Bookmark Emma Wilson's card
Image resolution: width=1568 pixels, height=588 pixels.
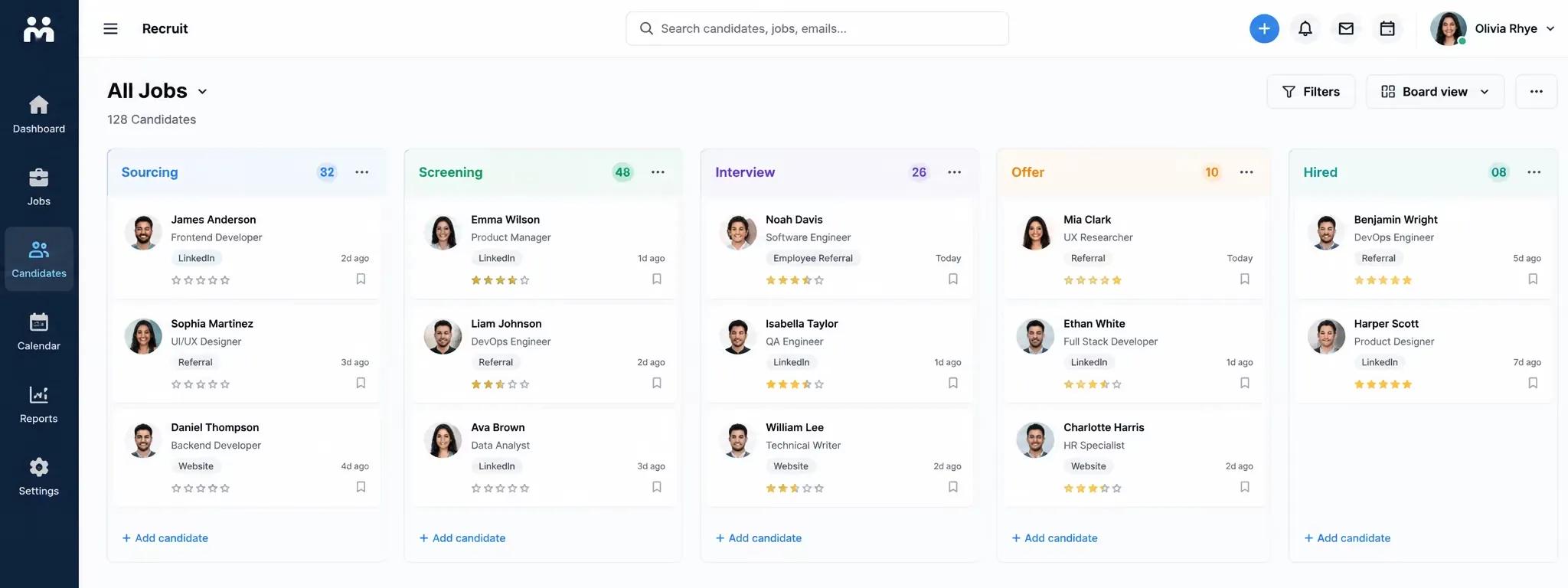pyautogui.click(x=657, y=279)
